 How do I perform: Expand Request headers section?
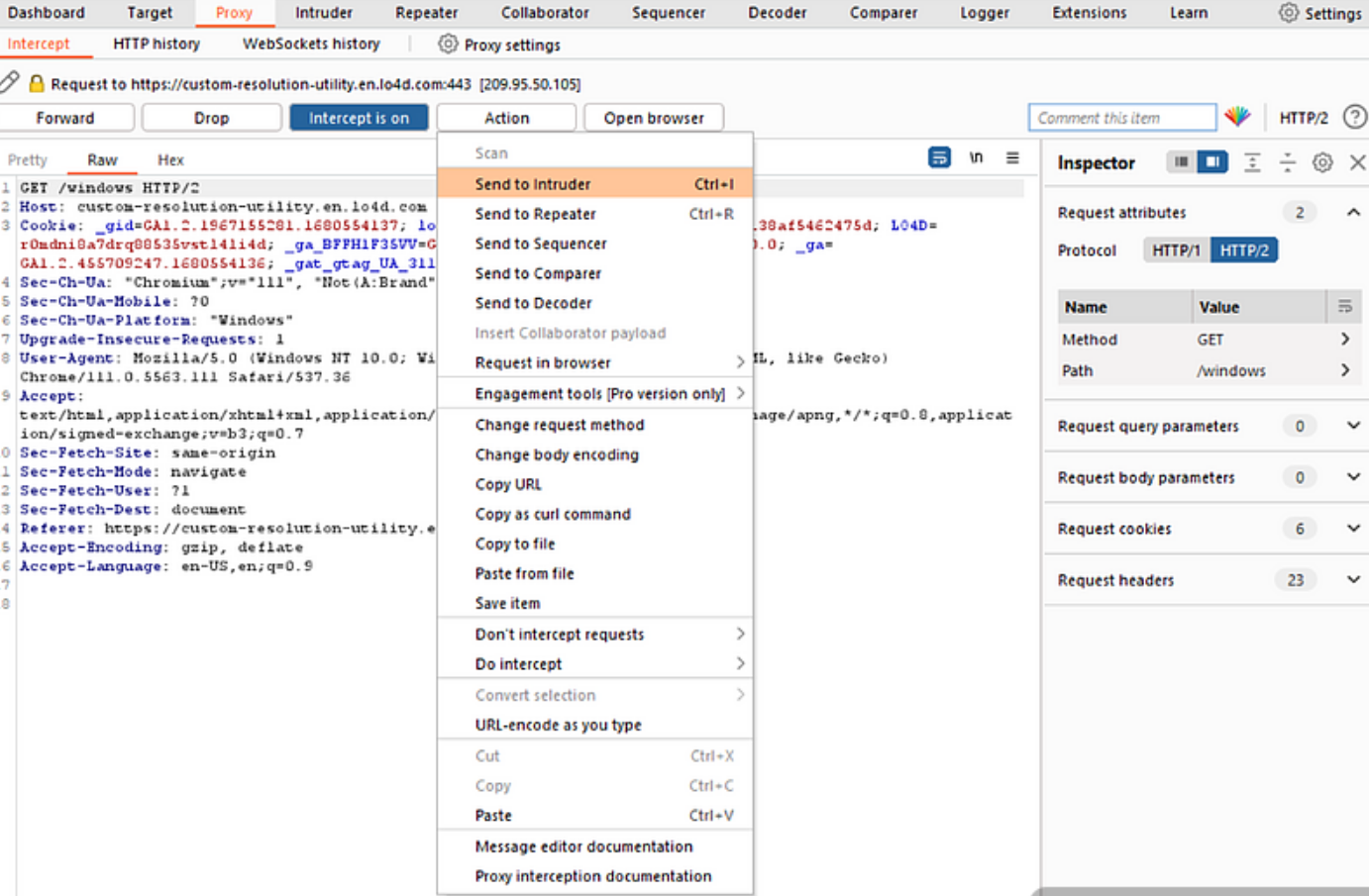pyautogui.click(x=1353, y=580)
